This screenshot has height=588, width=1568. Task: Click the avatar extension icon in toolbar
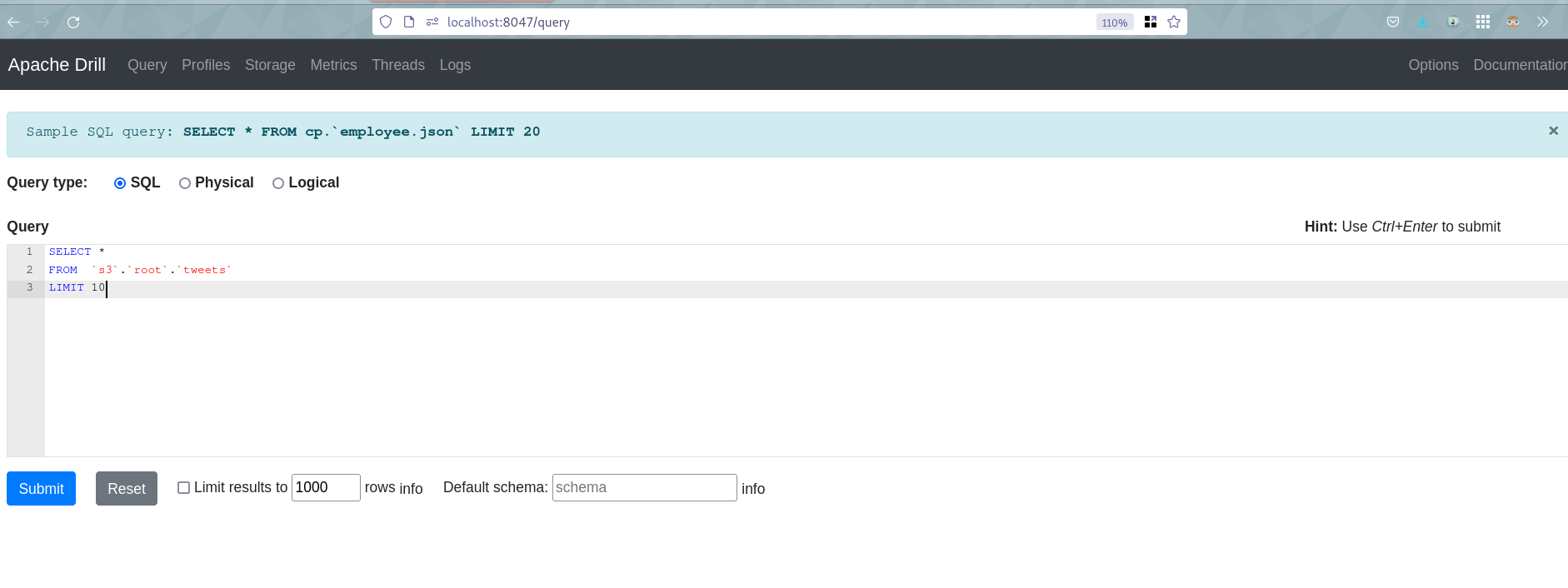click(1513, 22)
